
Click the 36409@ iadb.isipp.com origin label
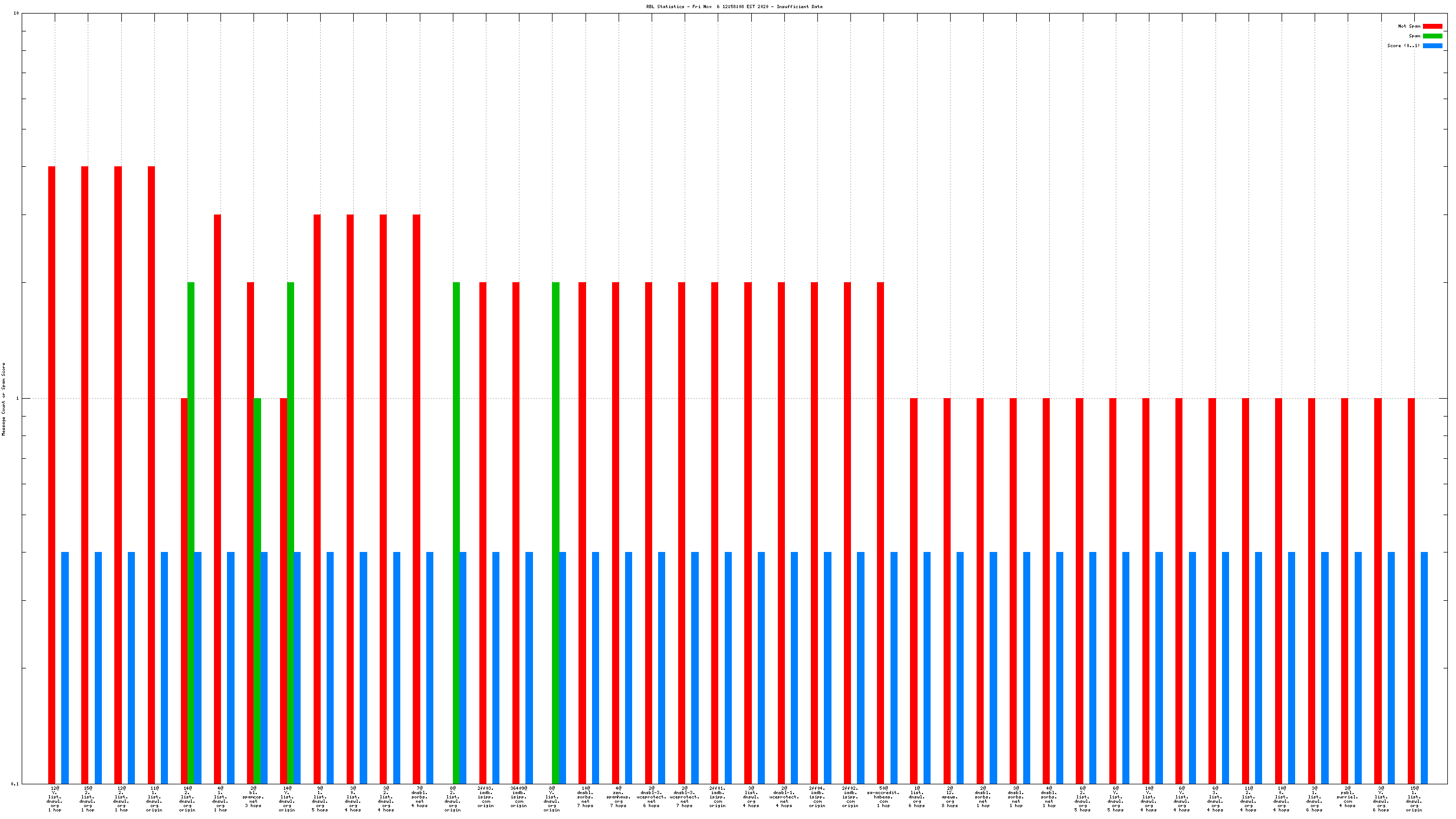(x=519, y=797)
